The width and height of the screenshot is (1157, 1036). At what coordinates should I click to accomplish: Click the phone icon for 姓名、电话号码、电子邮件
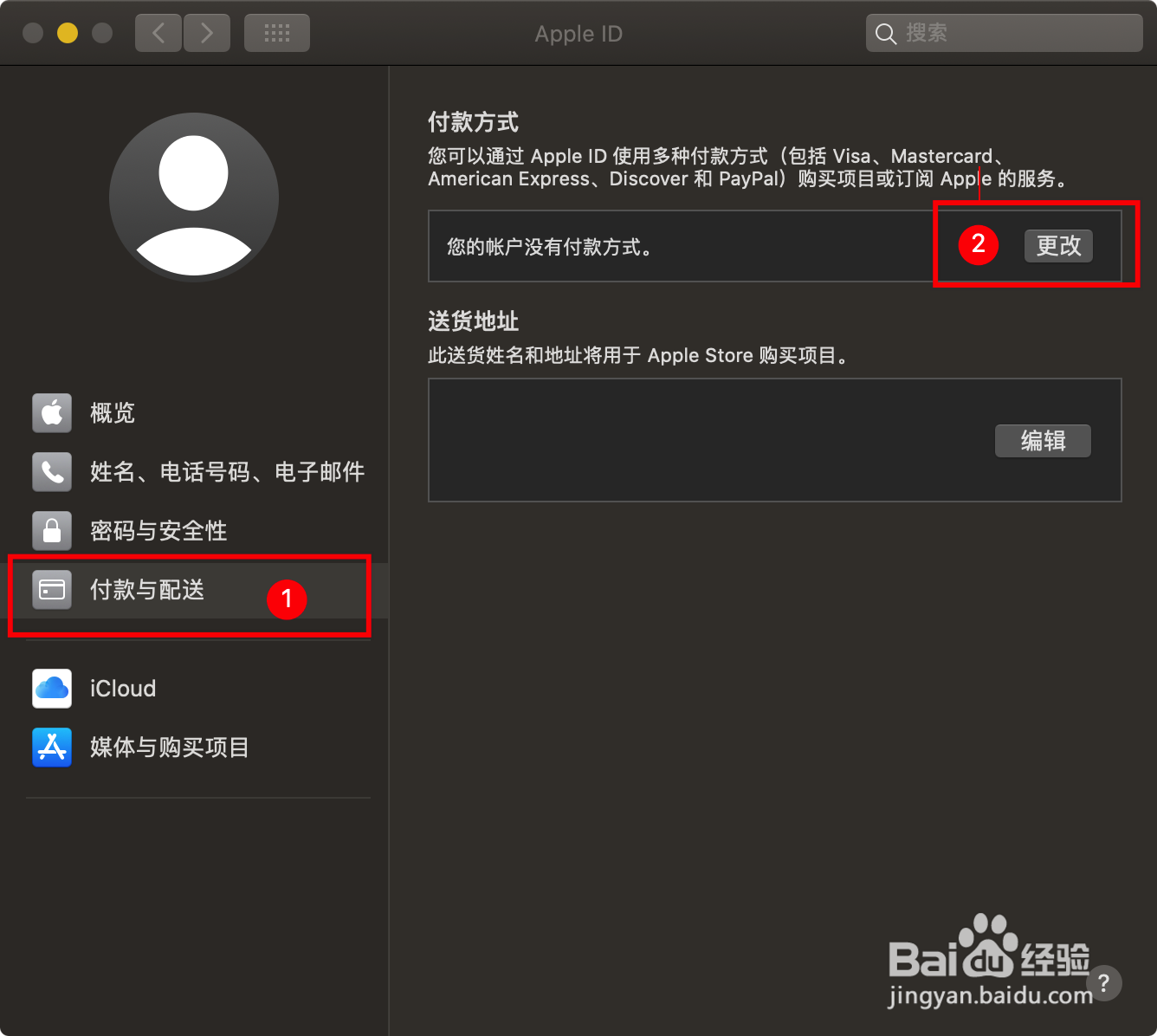click(52, 472)
